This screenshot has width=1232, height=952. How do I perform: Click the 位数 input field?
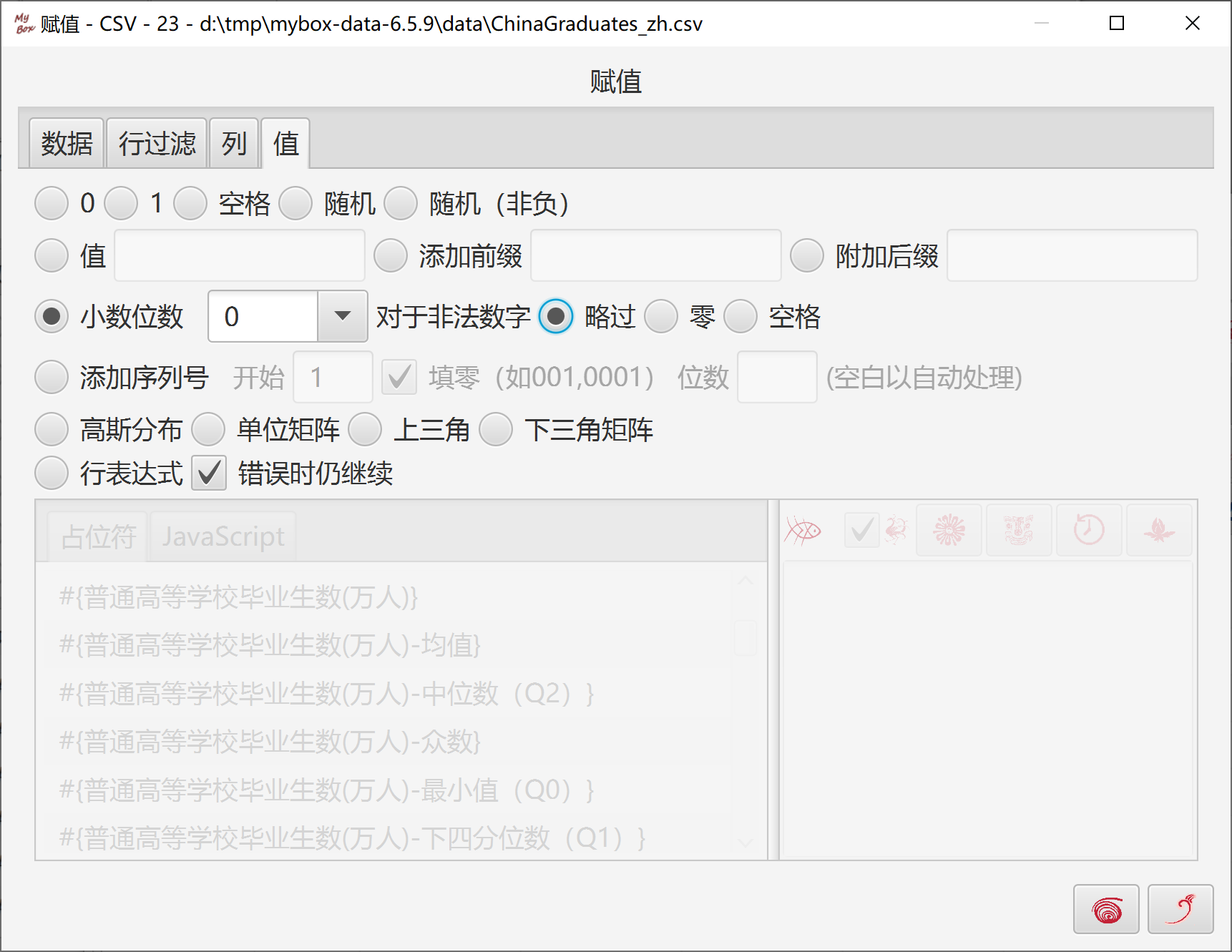click(x=777, y=377)
